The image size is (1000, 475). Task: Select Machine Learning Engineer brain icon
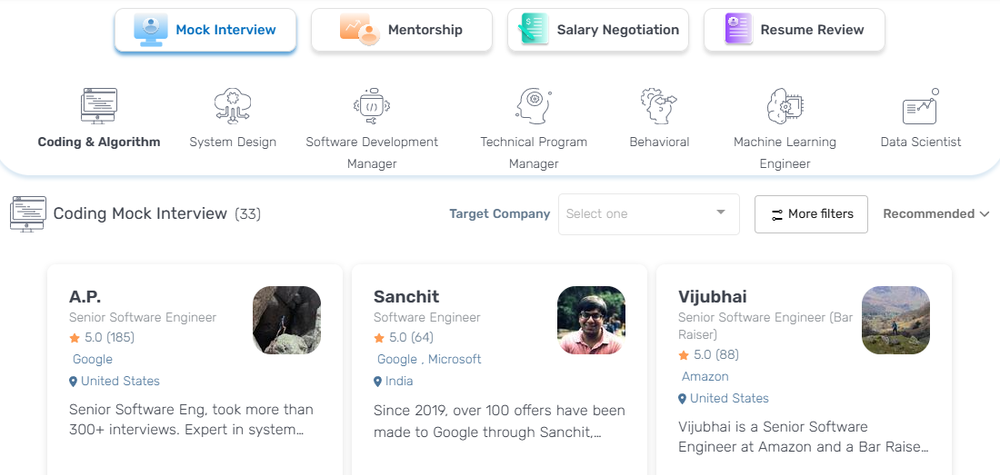click(784, 106)
